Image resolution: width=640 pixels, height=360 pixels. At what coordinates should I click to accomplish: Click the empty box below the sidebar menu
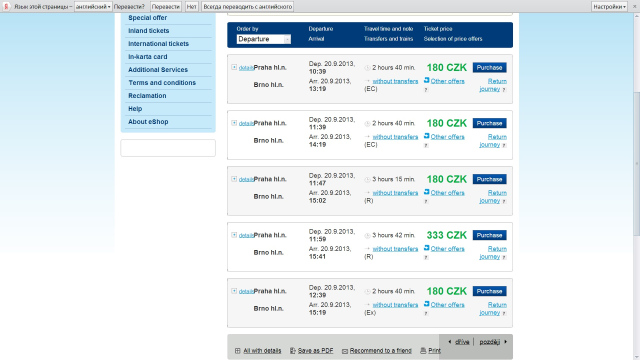[x=168, y=148]
